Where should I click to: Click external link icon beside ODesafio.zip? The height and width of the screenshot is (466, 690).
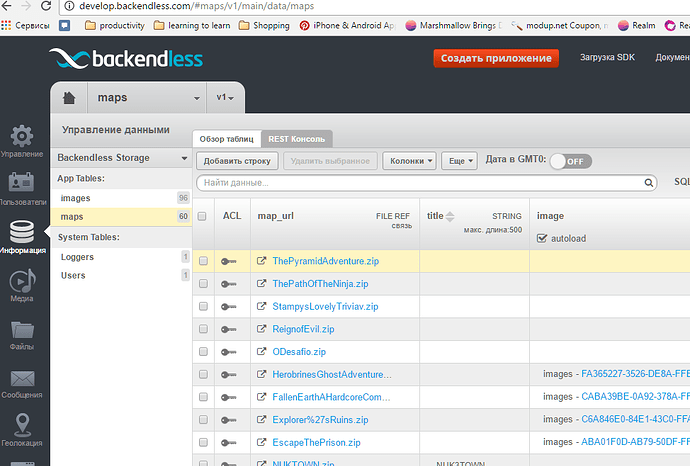(261, 352)
